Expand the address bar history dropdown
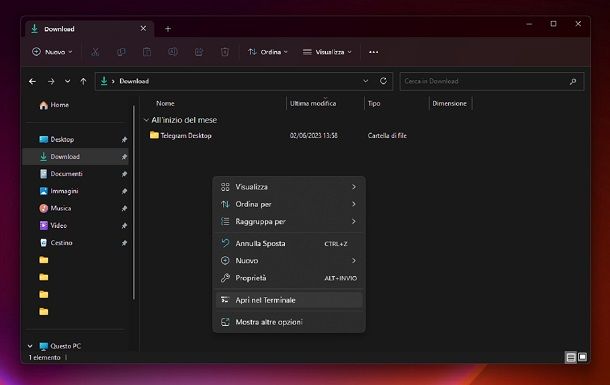This screenshot has width=610, height=385. tap(365, 81)
